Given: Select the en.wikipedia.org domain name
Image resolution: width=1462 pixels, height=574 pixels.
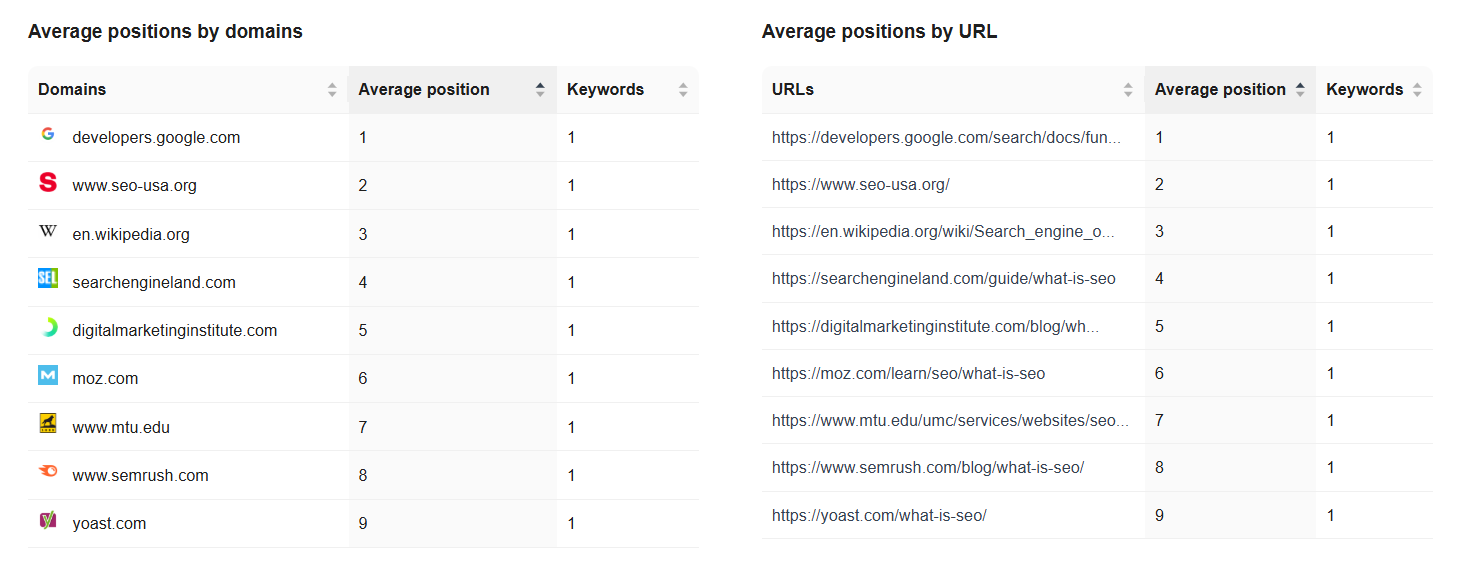Looking at the screenshot, I should click(131, 235).
